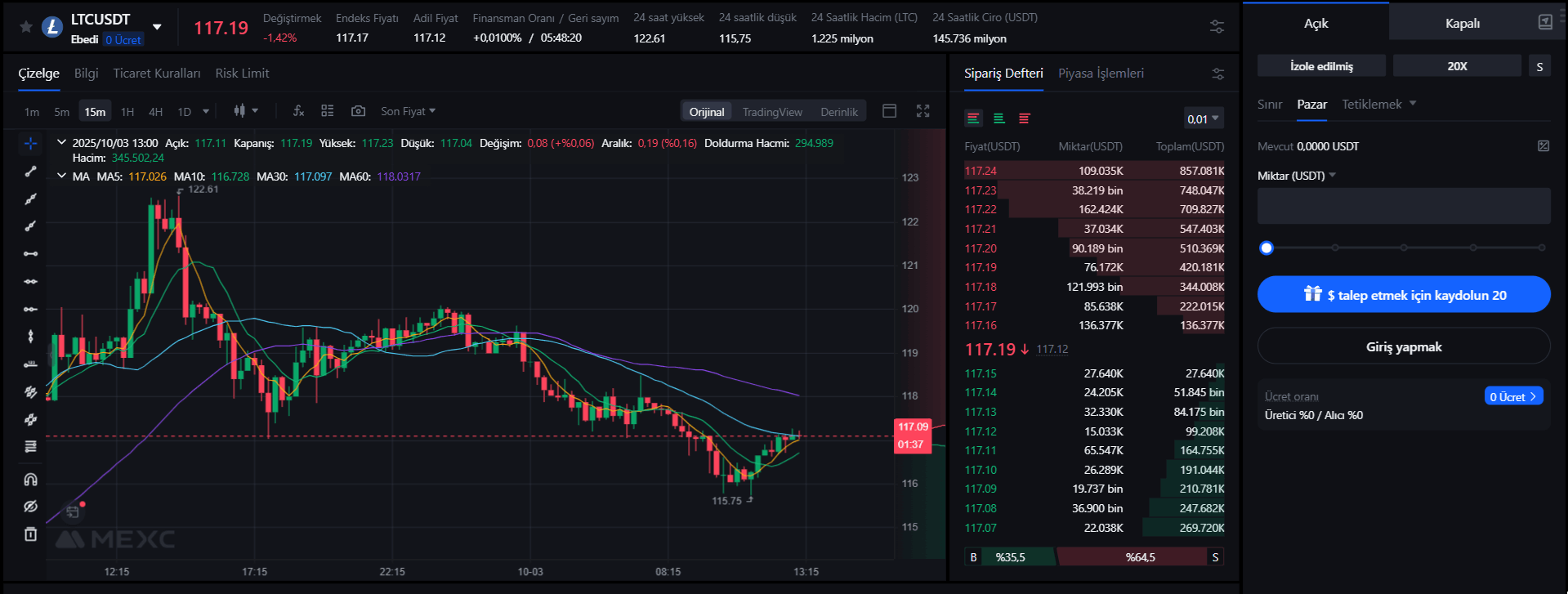1568x594 pixels.
Task: Delete drawings with the trash icon
Action: (x=30, y=534)
